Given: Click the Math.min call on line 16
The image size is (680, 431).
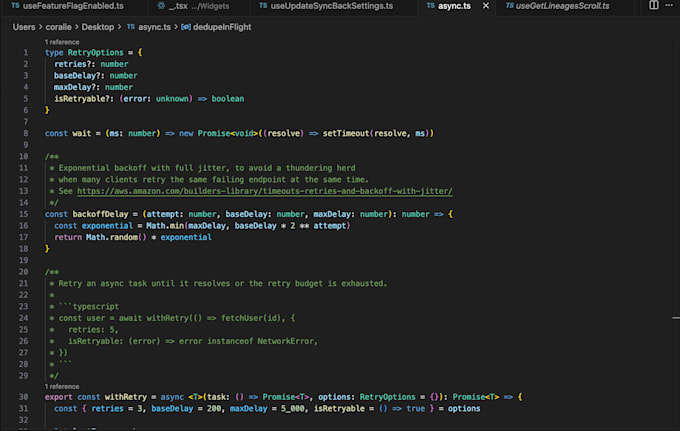Looking at the screenshot, I should pos(165,226).
